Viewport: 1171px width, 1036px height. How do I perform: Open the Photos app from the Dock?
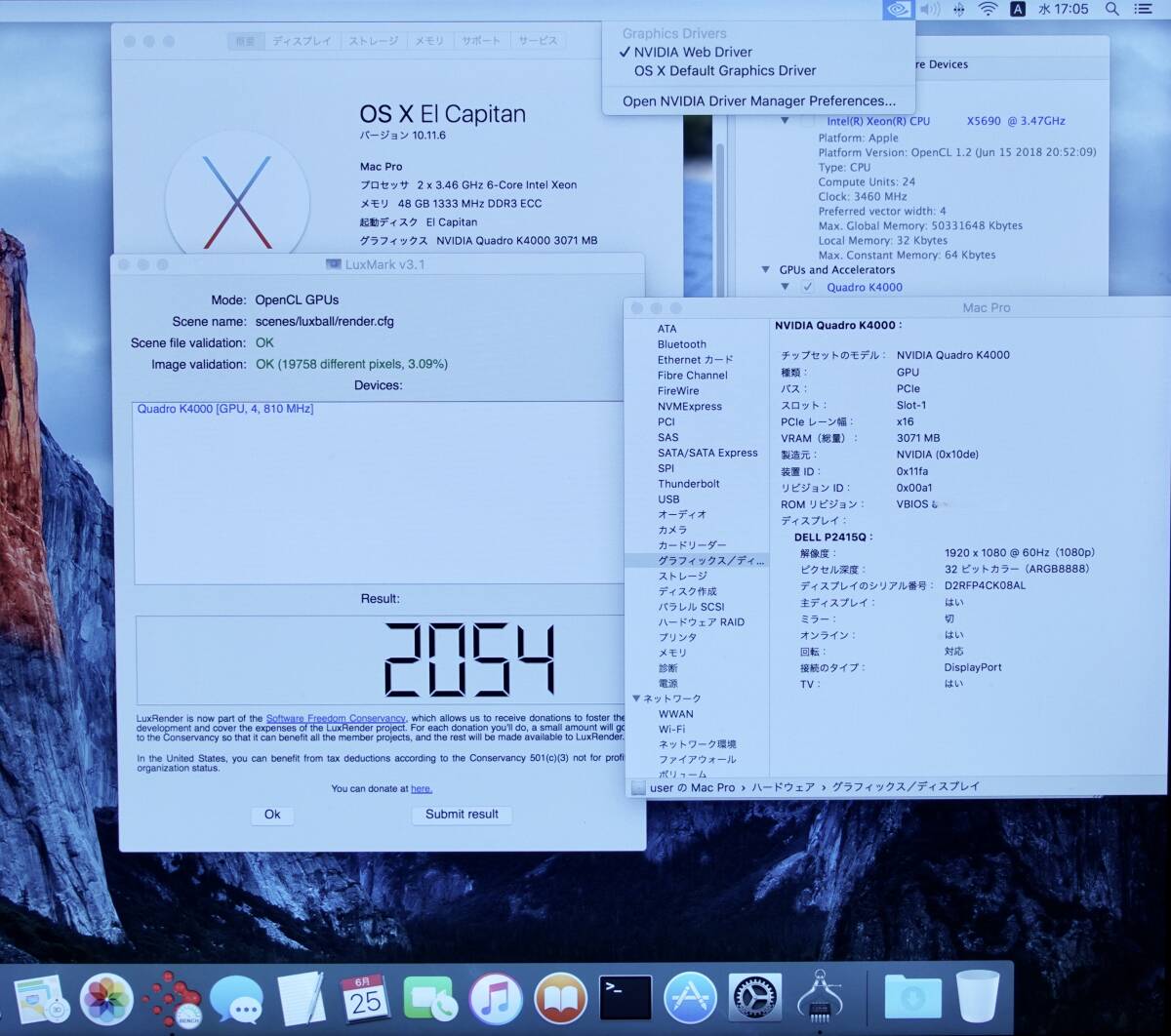click(x=105, y=999)
